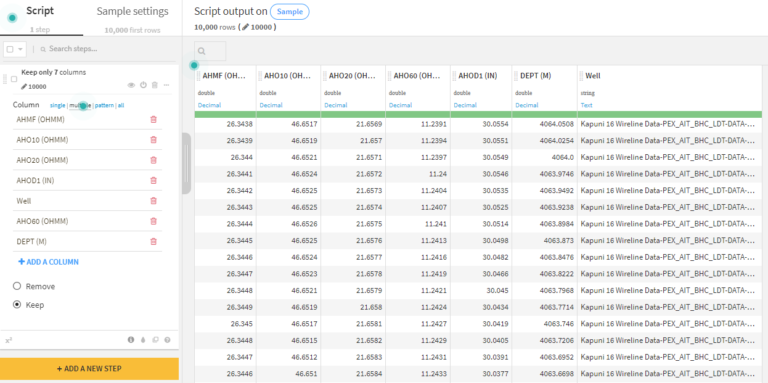Remove DEPT (M) from the column list

click(x=153, y=241)
